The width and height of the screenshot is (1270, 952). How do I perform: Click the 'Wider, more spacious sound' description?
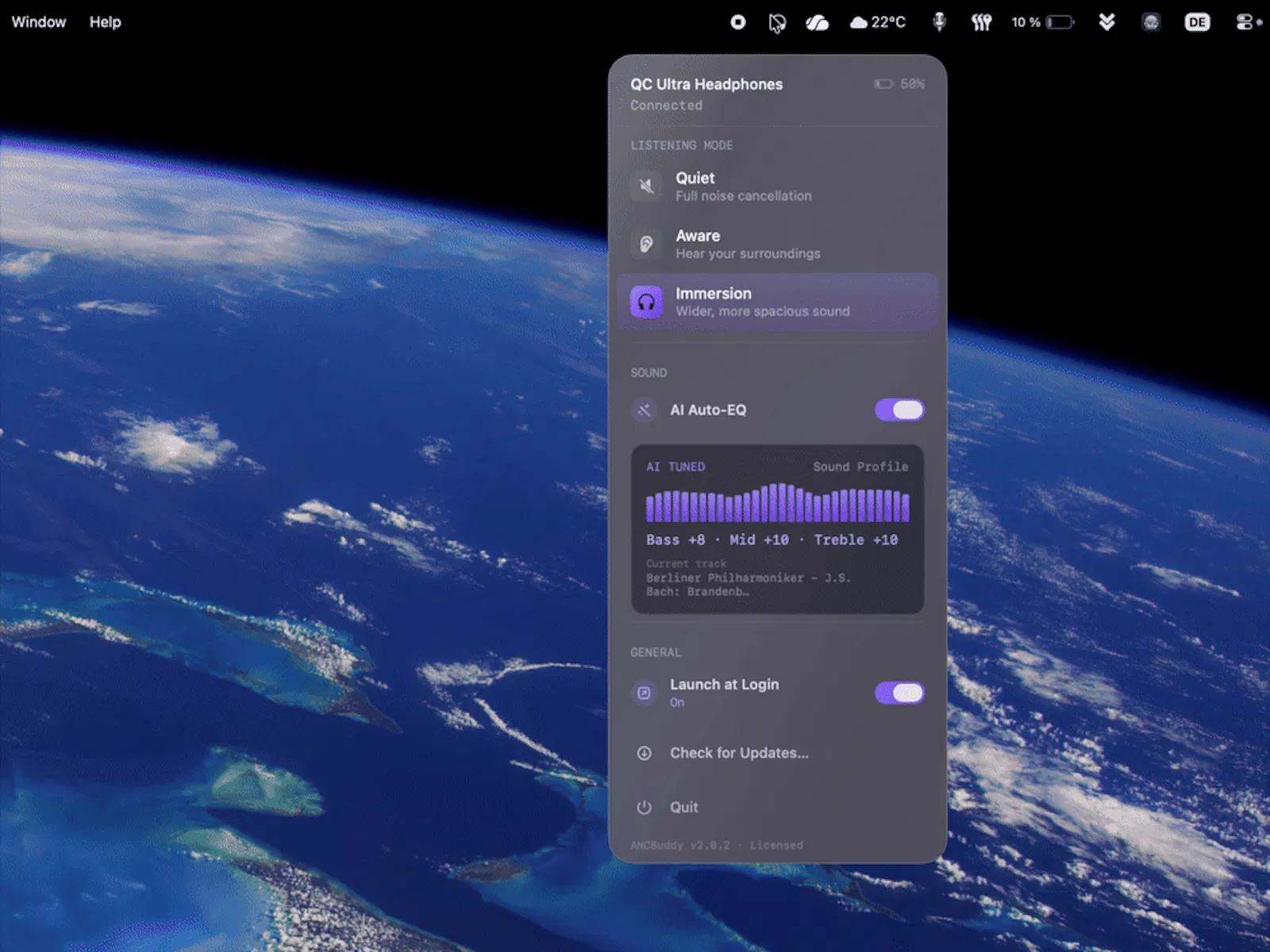tap(763, 312)
